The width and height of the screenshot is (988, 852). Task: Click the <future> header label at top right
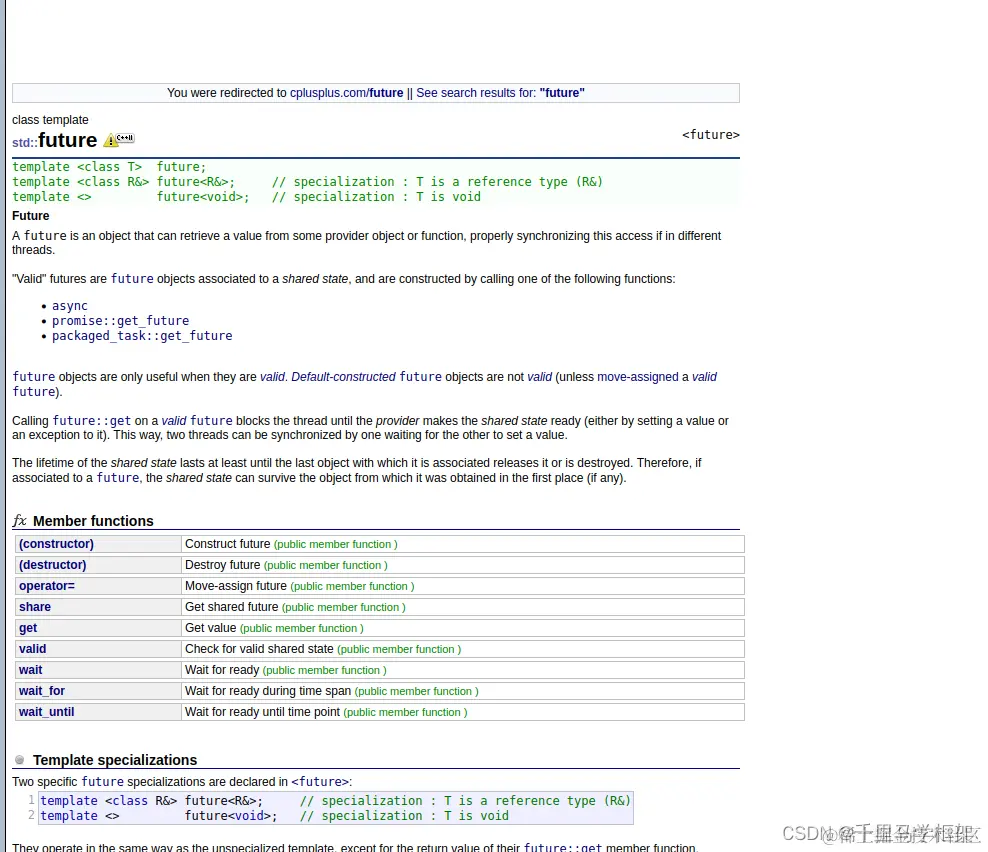pyautogui.click(x=711, y=134)
